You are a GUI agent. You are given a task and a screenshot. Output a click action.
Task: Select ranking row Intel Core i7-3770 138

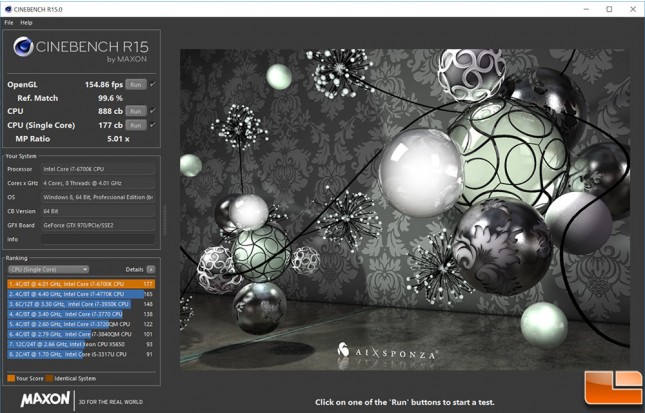click(x=81, y=314)
